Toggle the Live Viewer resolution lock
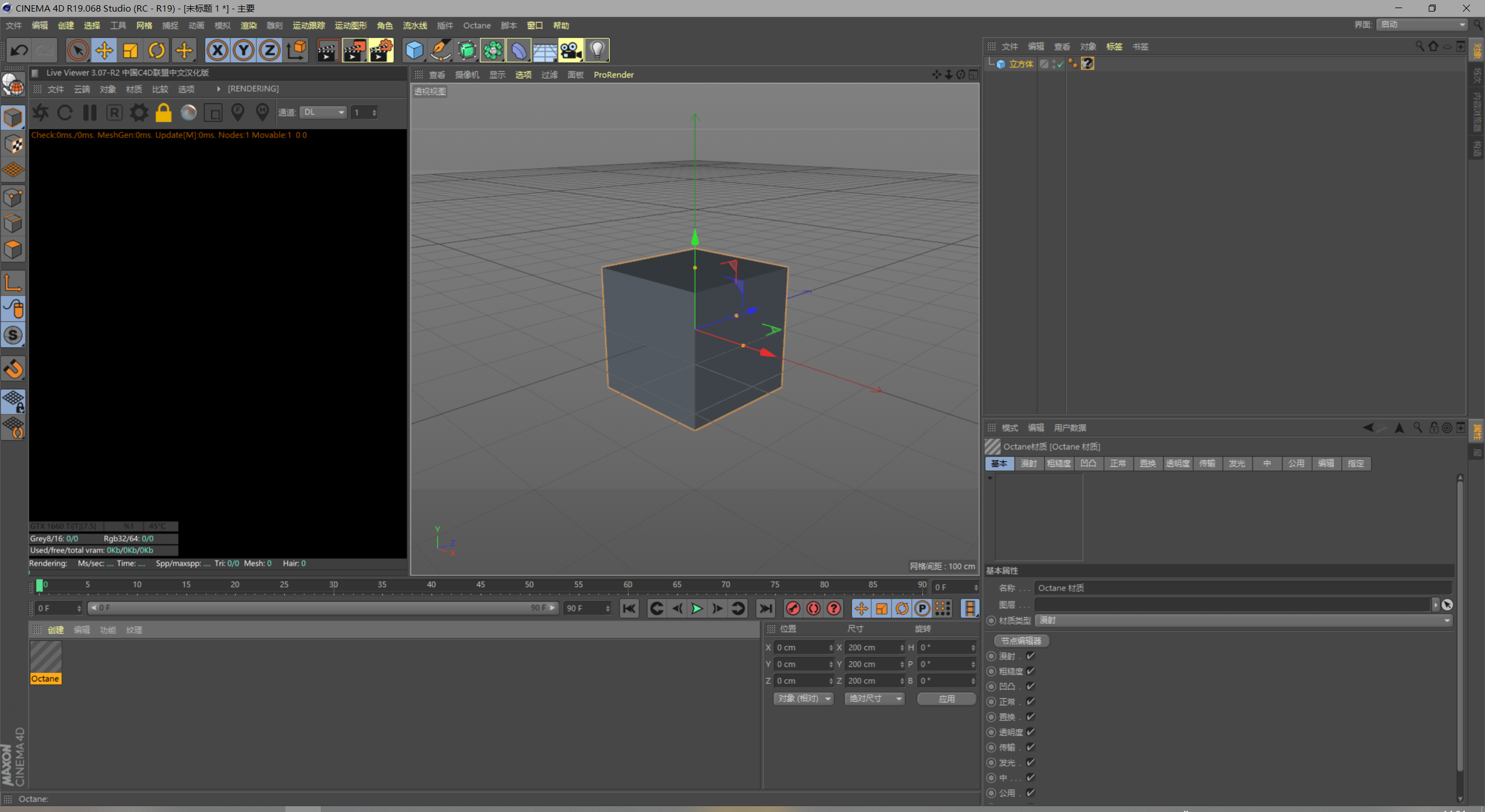 click(164, 113)
